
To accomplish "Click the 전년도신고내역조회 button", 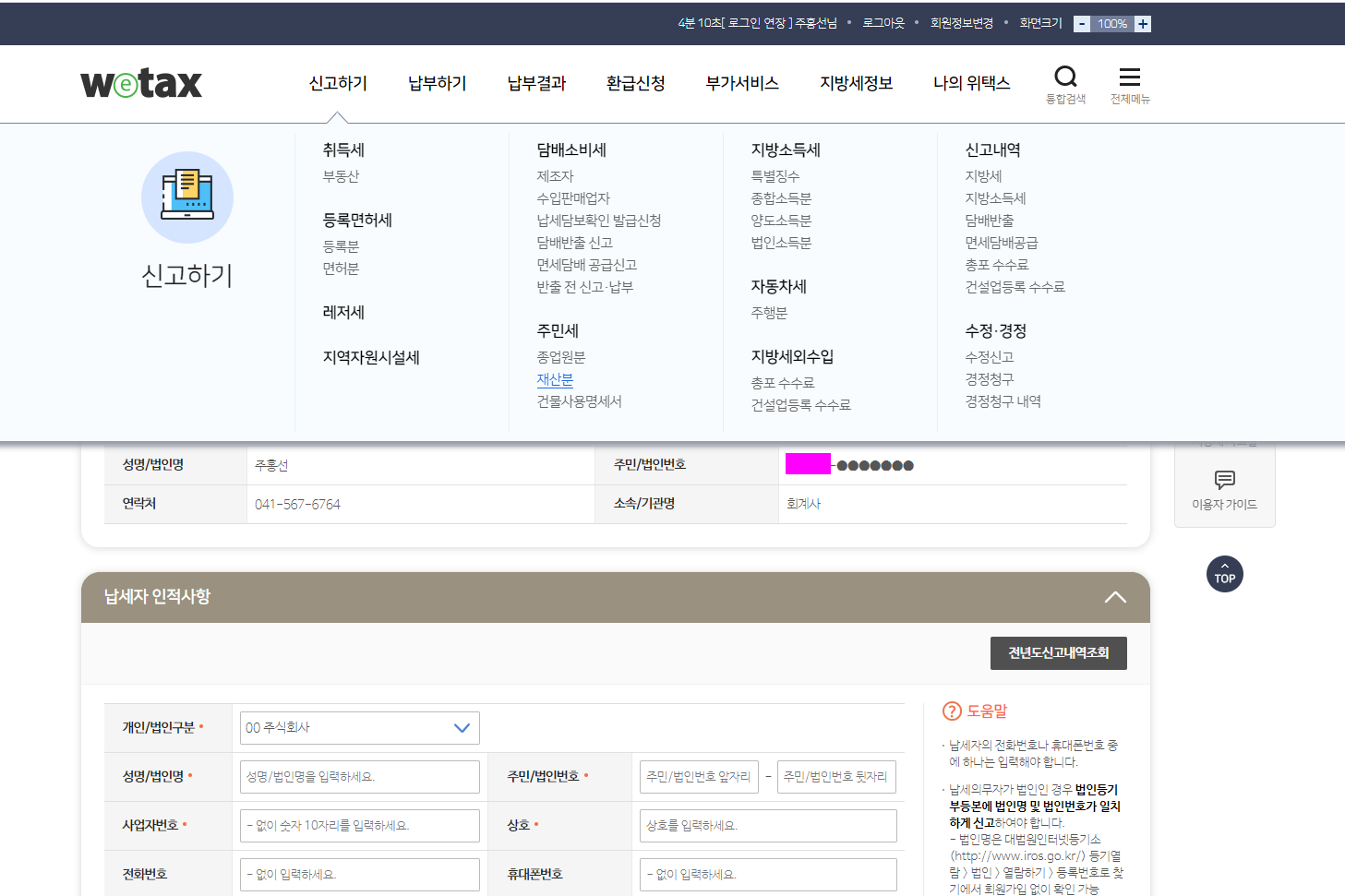I will (x=1058, y=653).
